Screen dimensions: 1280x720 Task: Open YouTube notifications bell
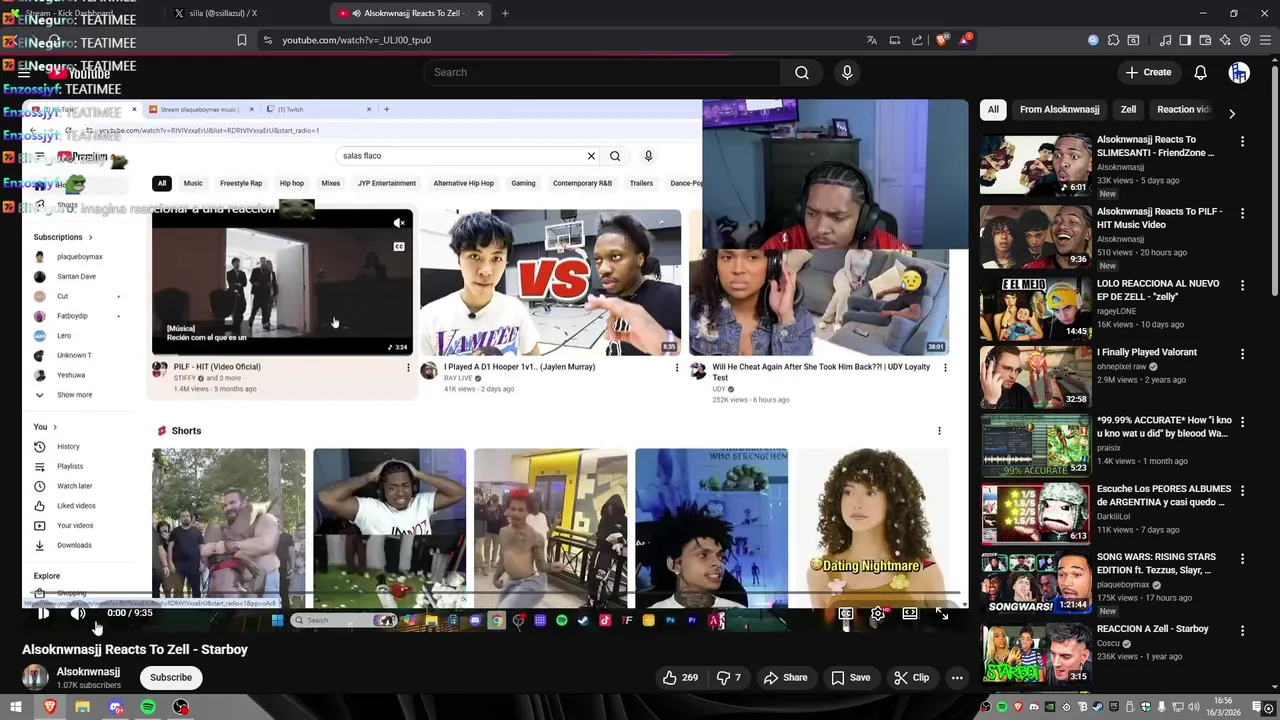click(x=1201, y=72)
